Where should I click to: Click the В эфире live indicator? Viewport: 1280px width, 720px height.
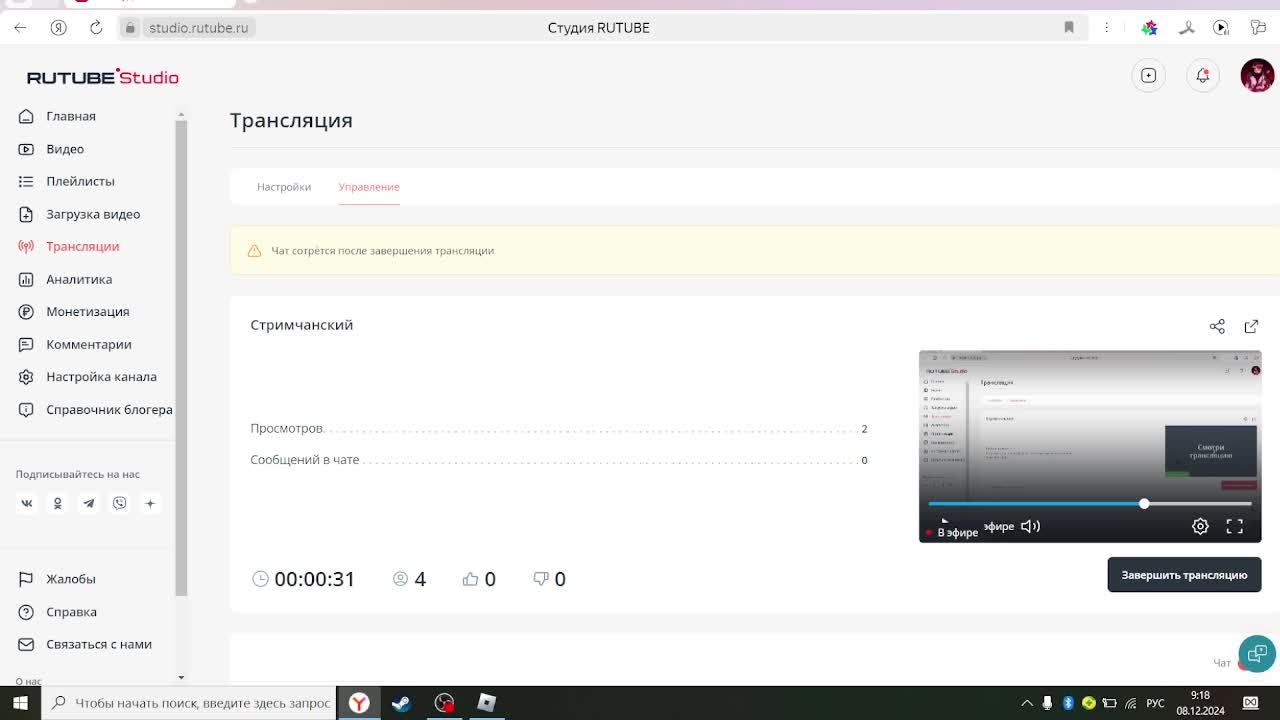tap(952, 532)
